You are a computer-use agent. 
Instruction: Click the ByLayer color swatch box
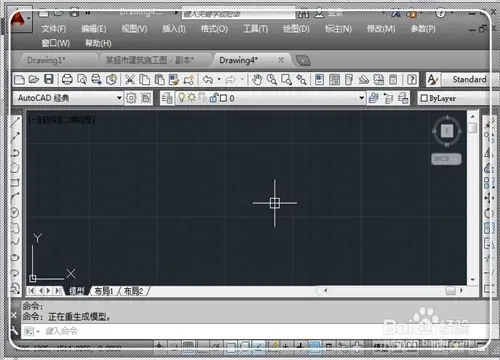(424, 98)
